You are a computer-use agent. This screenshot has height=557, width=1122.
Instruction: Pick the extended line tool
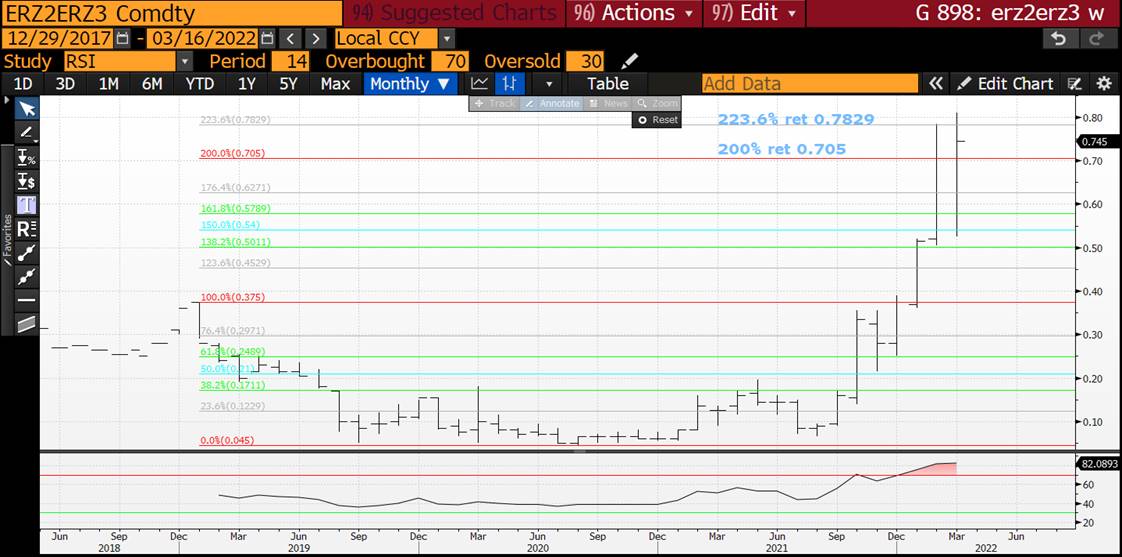tap(27, 276)
